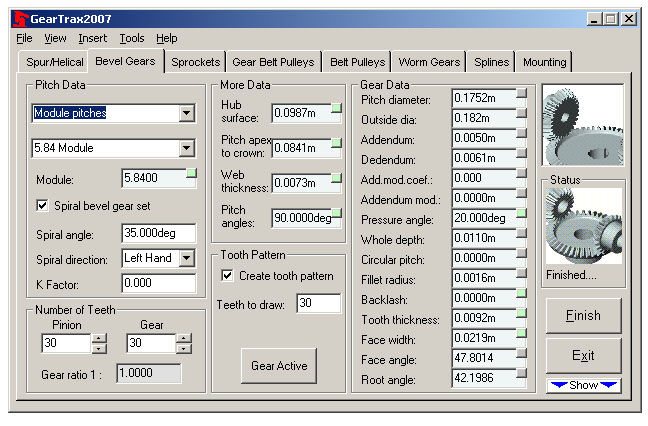Click the gray square next to Circular pitch
The image size is (648, 426).
522,253
